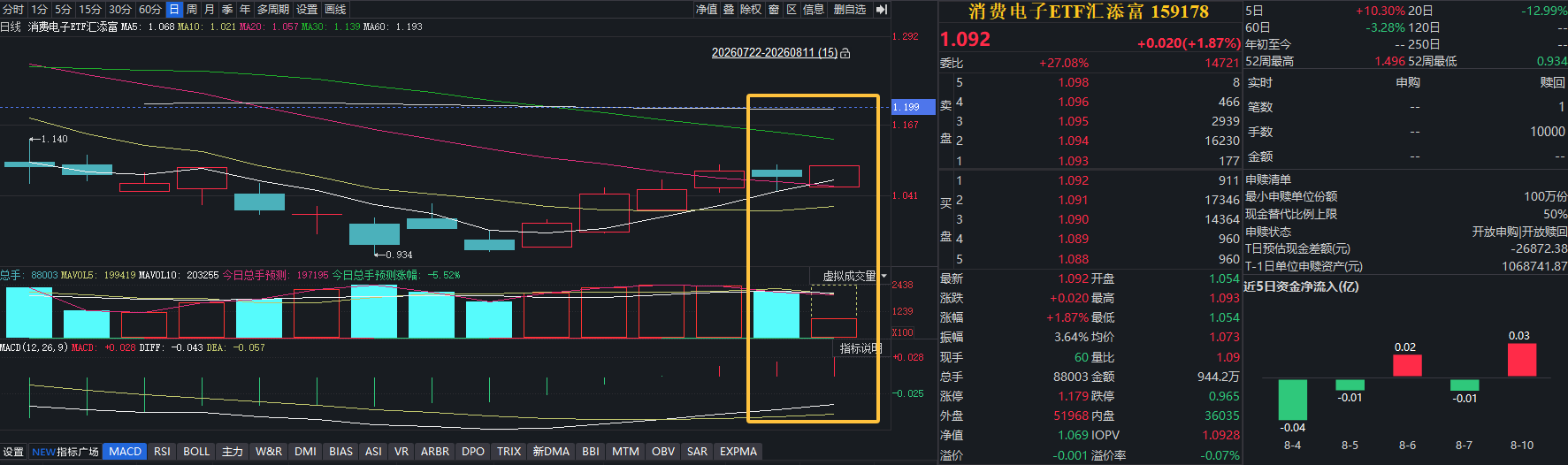Image resolution: width=1568 pixels, height=465 pixels.
Task: Switch to the 月 monthly period
Action: pos(210,9)
